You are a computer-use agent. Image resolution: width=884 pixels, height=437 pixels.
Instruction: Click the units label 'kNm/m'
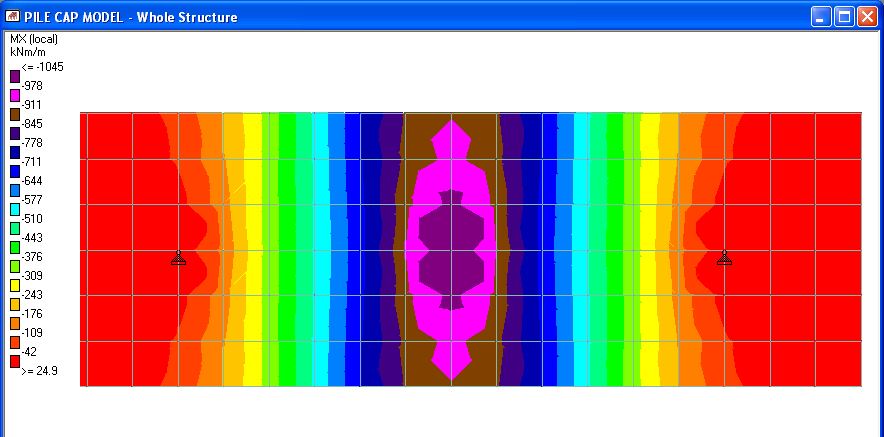tap(28, 52)
